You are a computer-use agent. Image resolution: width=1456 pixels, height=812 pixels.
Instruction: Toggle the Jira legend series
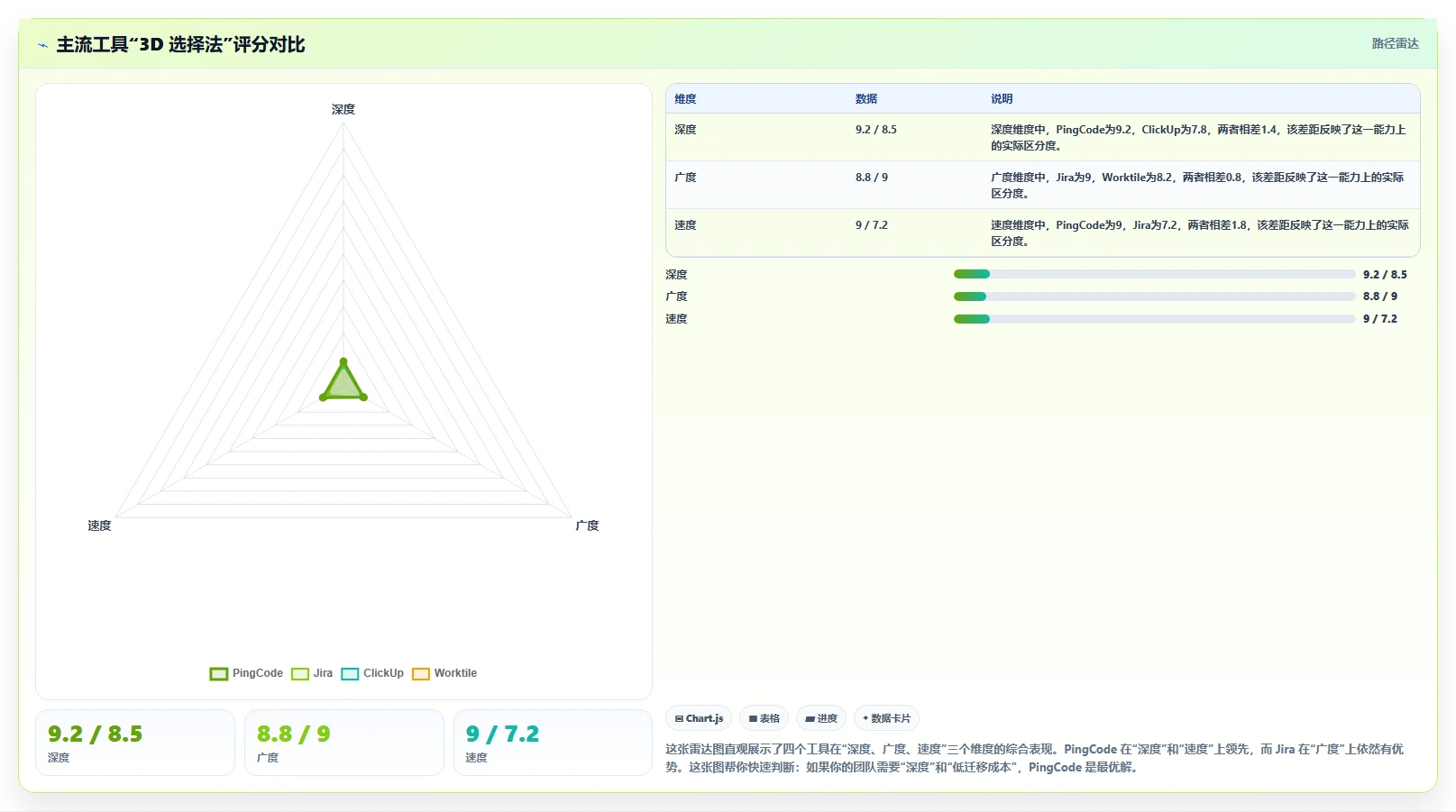pos(312,673)
